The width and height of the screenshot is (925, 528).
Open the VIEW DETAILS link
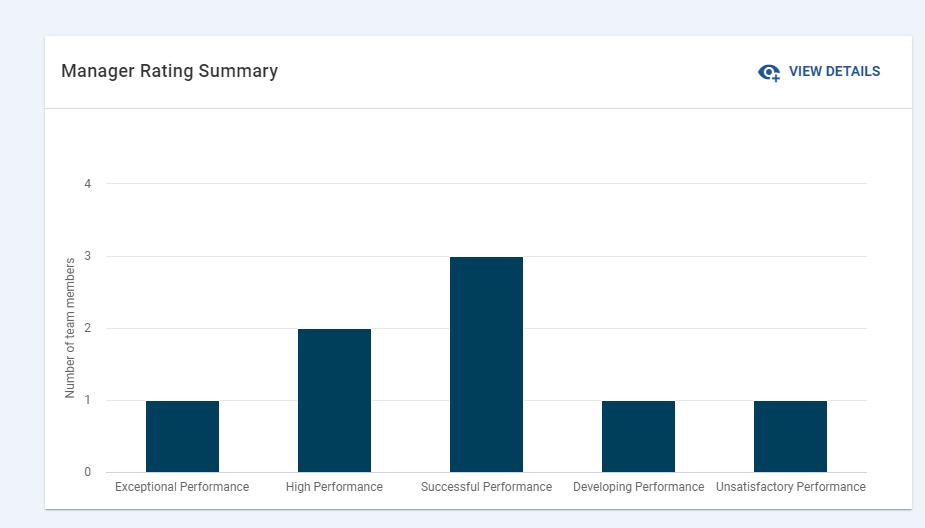click(x=834, y=72)
